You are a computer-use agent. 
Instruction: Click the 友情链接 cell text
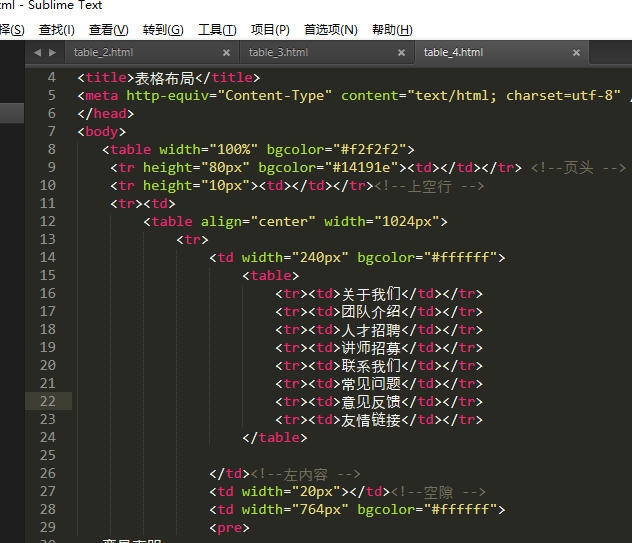[x=371, y=420]
